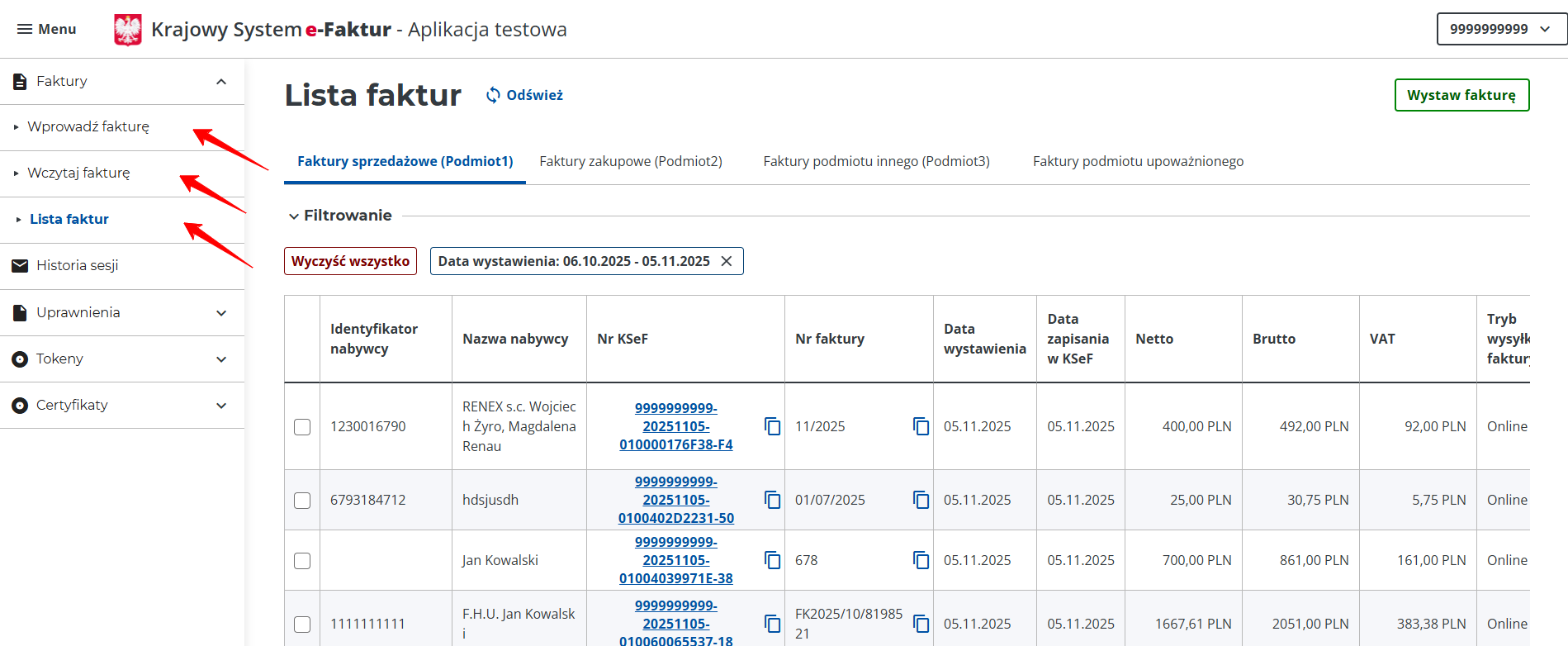Viewport: 1568px width, 646px height.
Task: Collapse the Faktury sidebar section chevron
Action: (221, 81)
